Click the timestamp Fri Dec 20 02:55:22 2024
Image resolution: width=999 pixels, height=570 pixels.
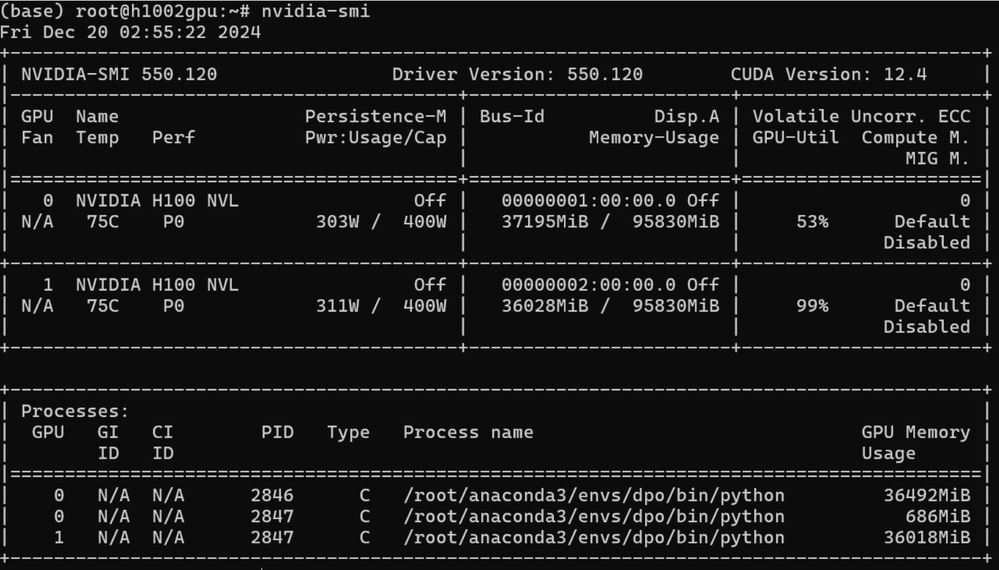[130, 32]
